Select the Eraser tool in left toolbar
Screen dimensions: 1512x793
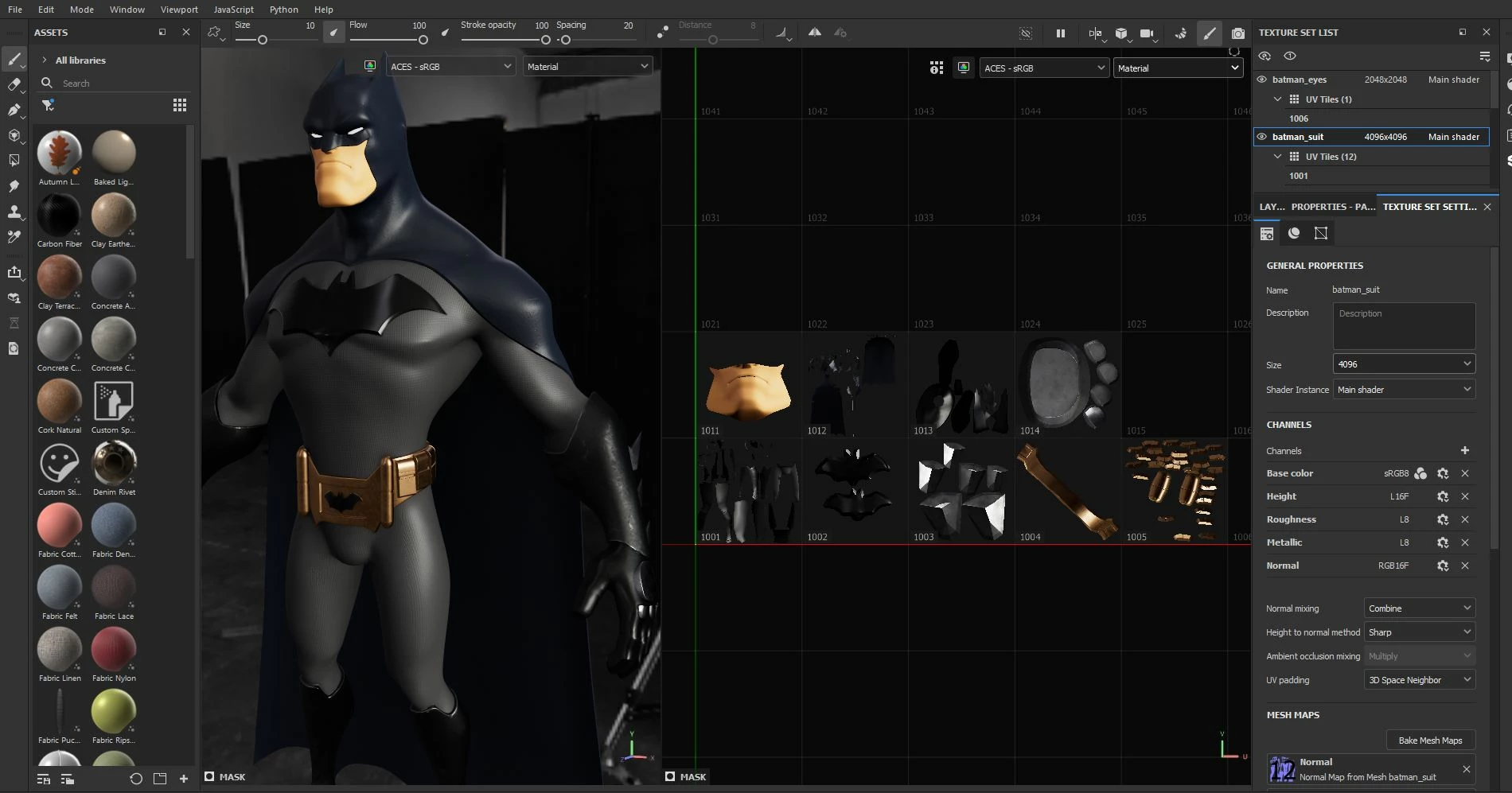[14, 84]
